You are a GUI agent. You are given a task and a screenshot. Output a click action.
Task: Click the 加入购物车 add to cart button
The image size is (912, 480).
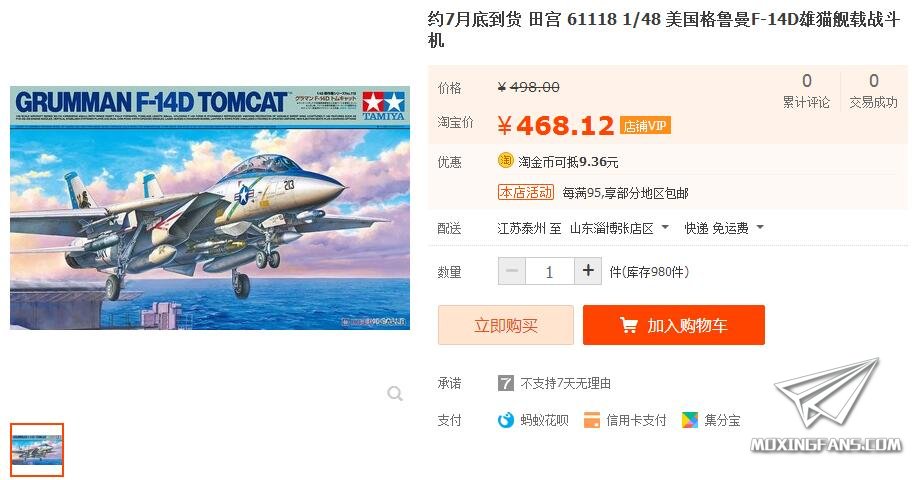pos(674,325)
